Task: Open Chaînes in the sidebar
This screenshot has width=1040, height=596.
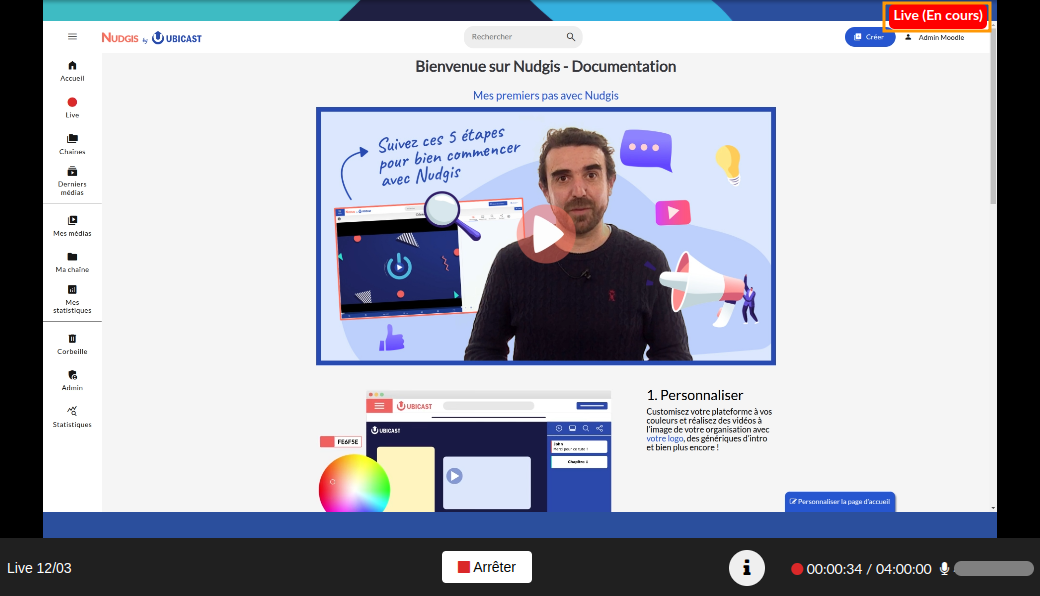Action: (72, 144)
